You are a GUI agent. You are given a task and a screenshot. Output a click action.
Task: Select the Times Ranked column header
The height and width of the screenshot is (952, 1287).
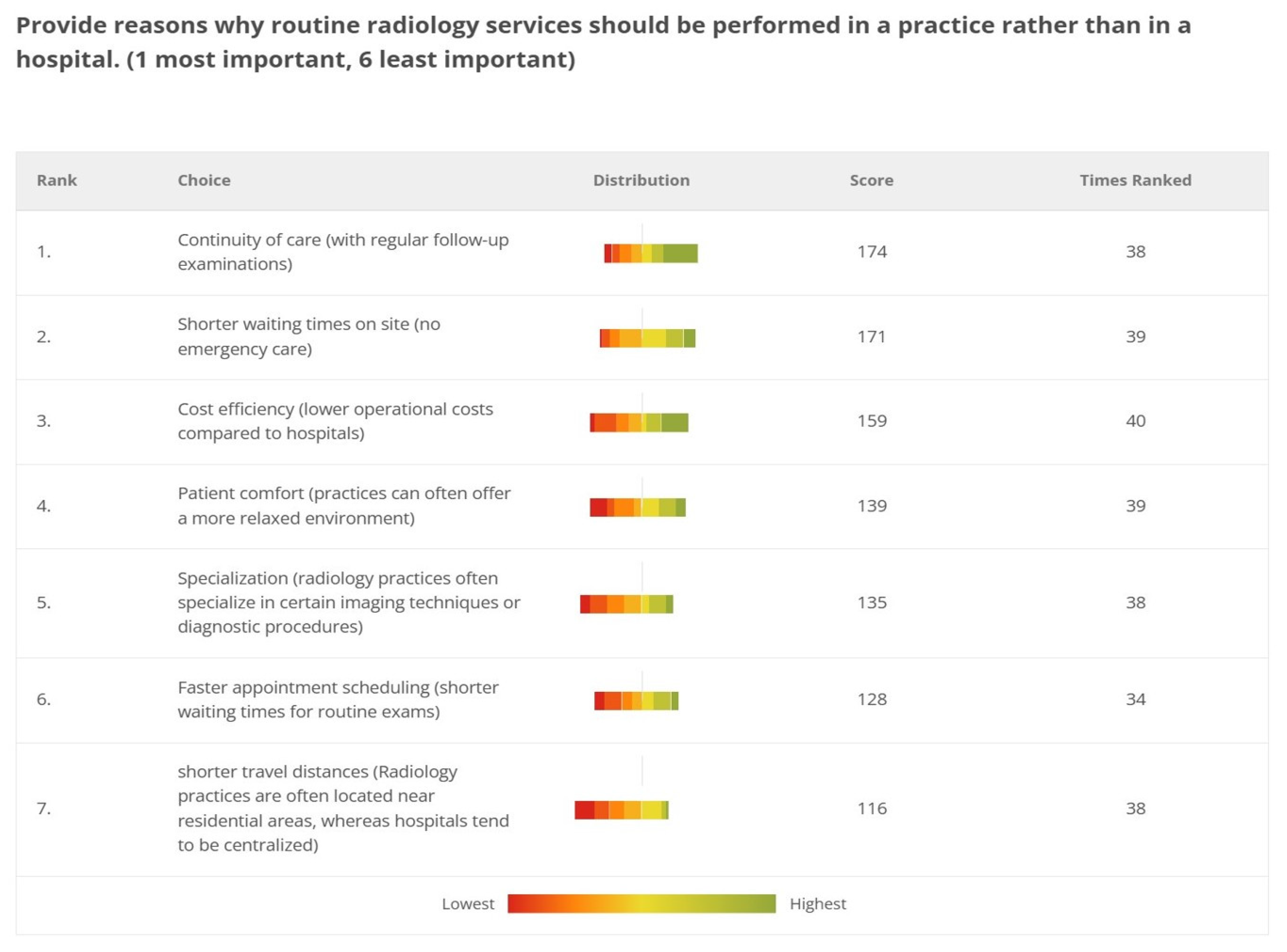[x=1135, y=180]
